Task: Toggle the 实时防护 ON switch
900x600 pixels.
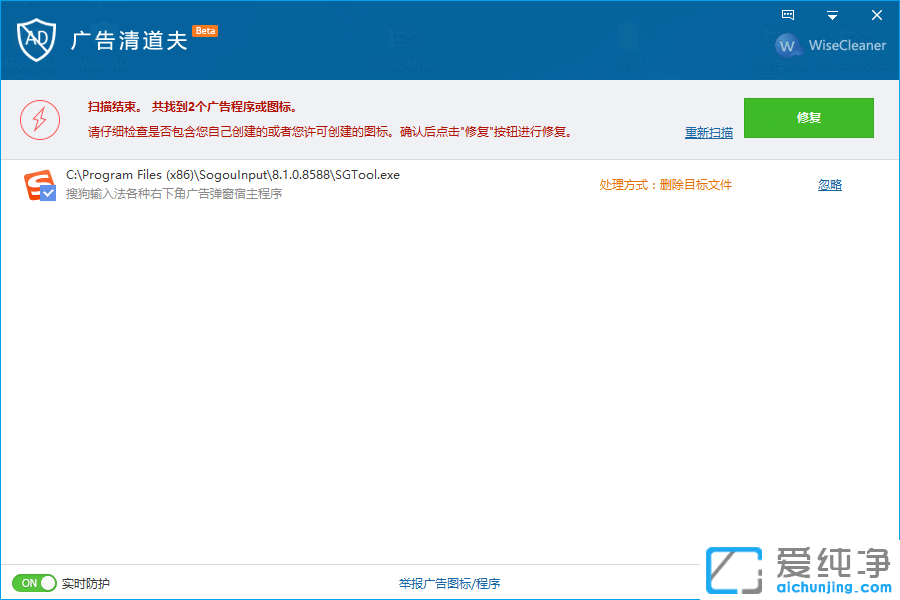Action: 34,583
